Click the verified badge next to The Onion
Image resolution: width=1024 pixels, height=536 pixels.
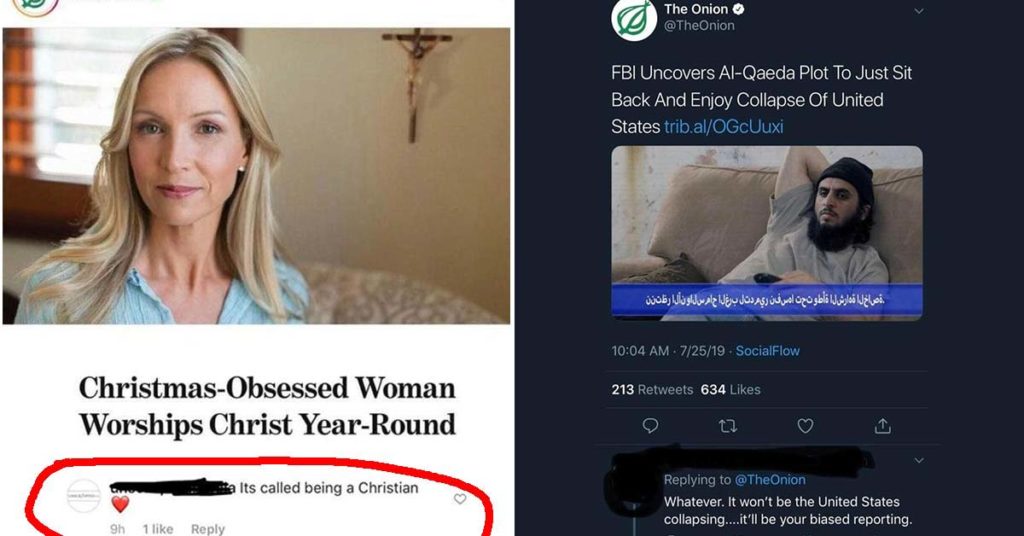point(739,9)
